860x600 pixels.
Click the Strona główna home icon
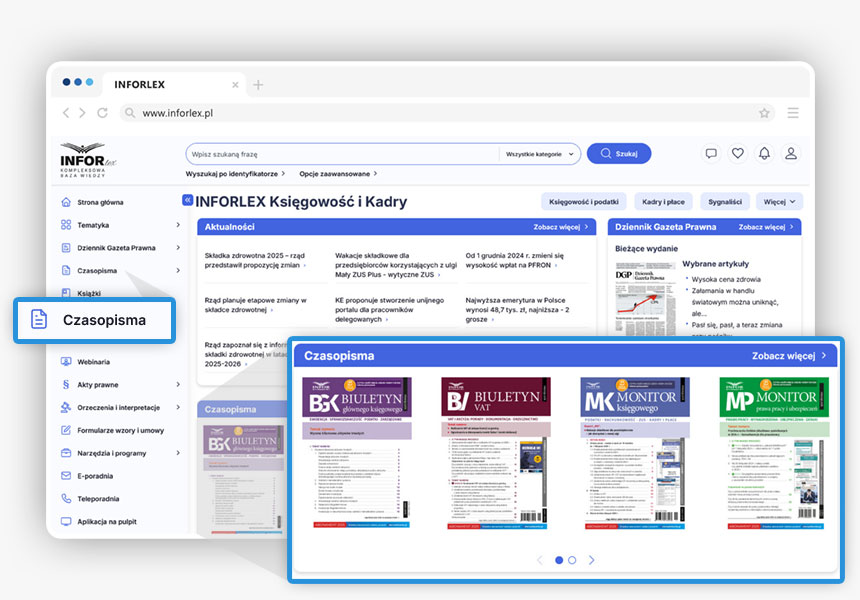tap(66, 202)
